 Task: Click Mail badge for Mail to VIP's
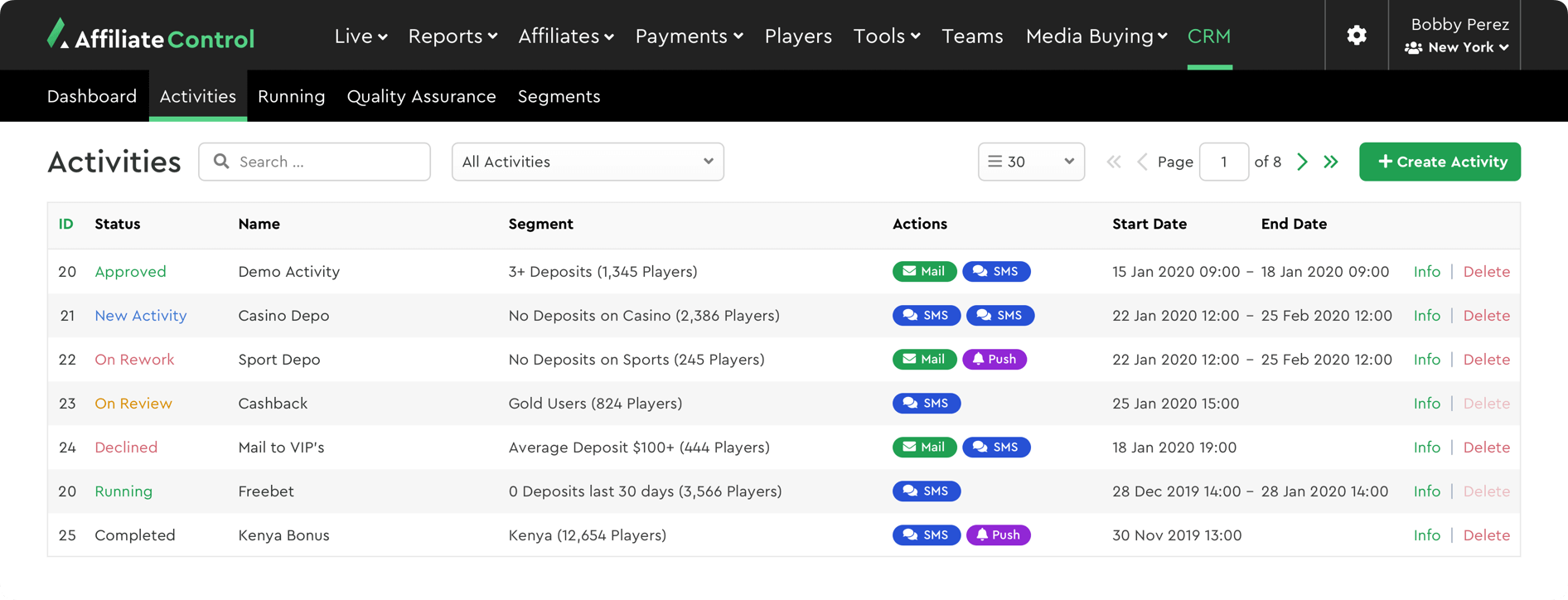click(x=924, y=448)
